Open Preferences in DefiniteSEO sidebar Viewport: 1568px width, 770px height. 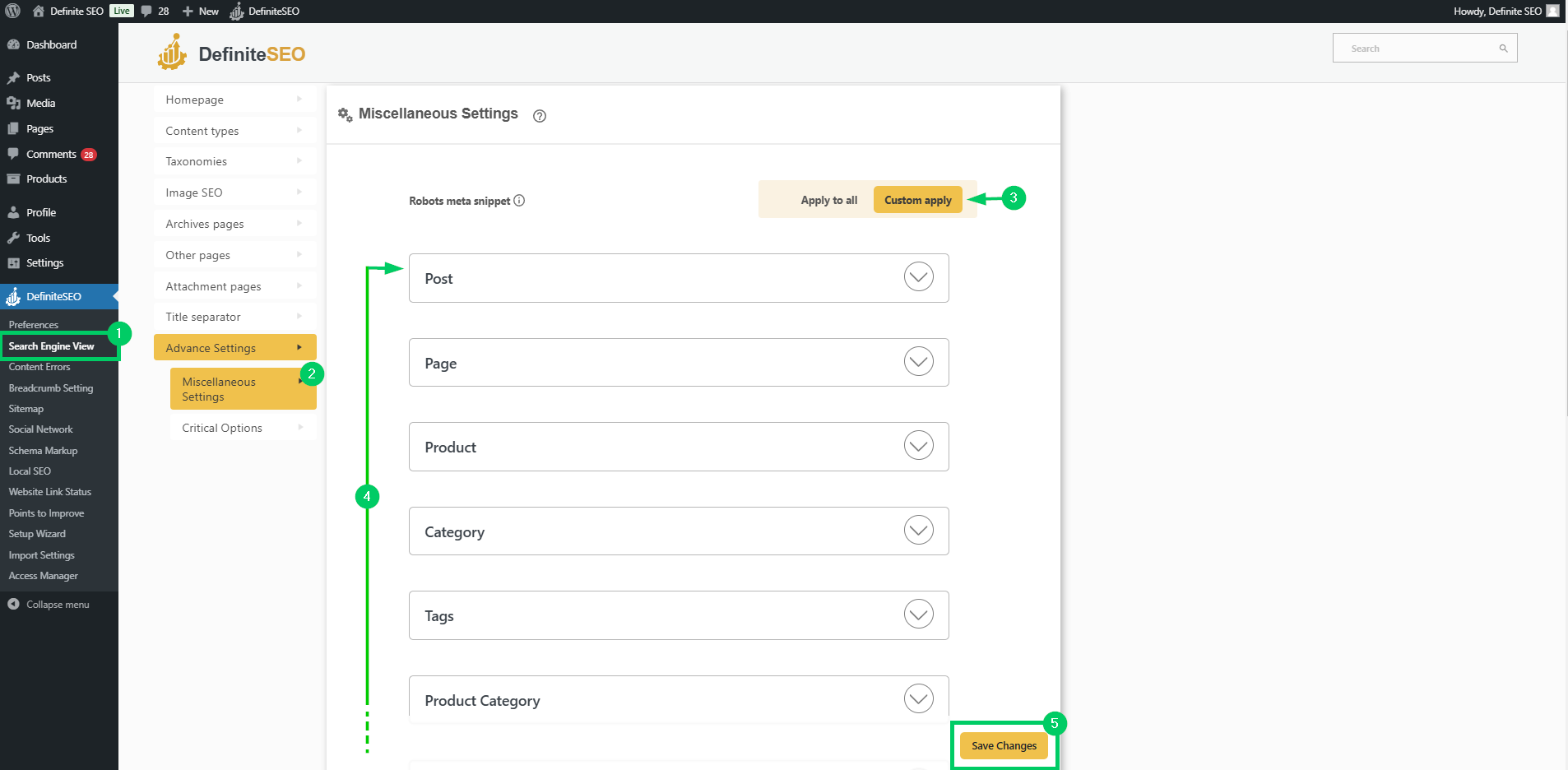[x=34, y=325]
